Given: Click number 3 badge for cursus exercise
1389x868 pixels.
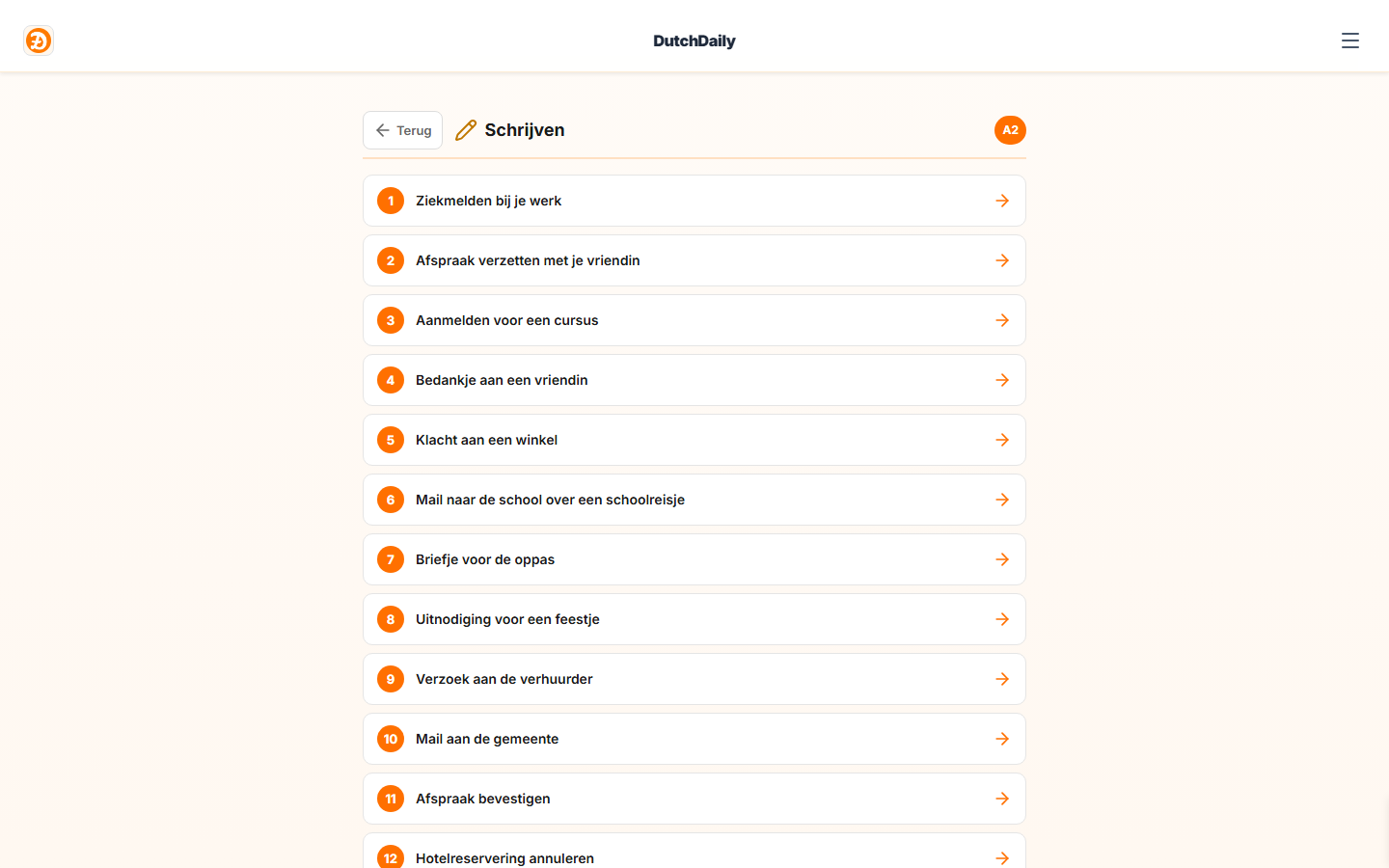Looking at the screenshot, I should click(391, 320).
